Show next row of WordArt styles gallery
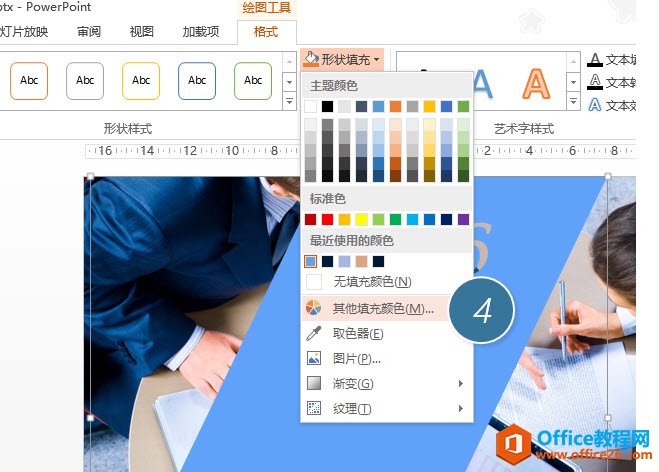This screenshot has height=472, width=659. click(573, 82)
